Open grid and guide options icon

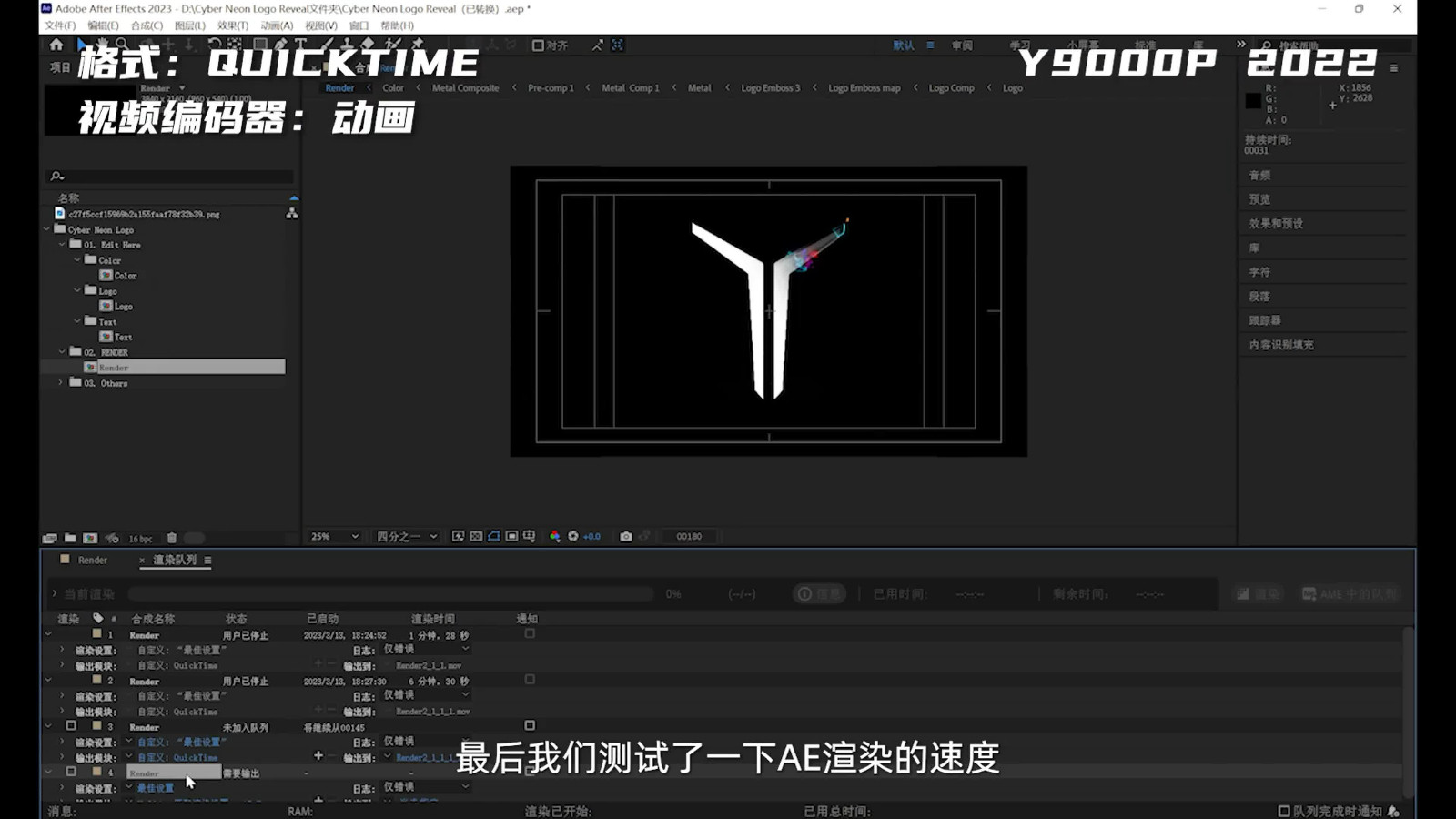pos(529,536)
